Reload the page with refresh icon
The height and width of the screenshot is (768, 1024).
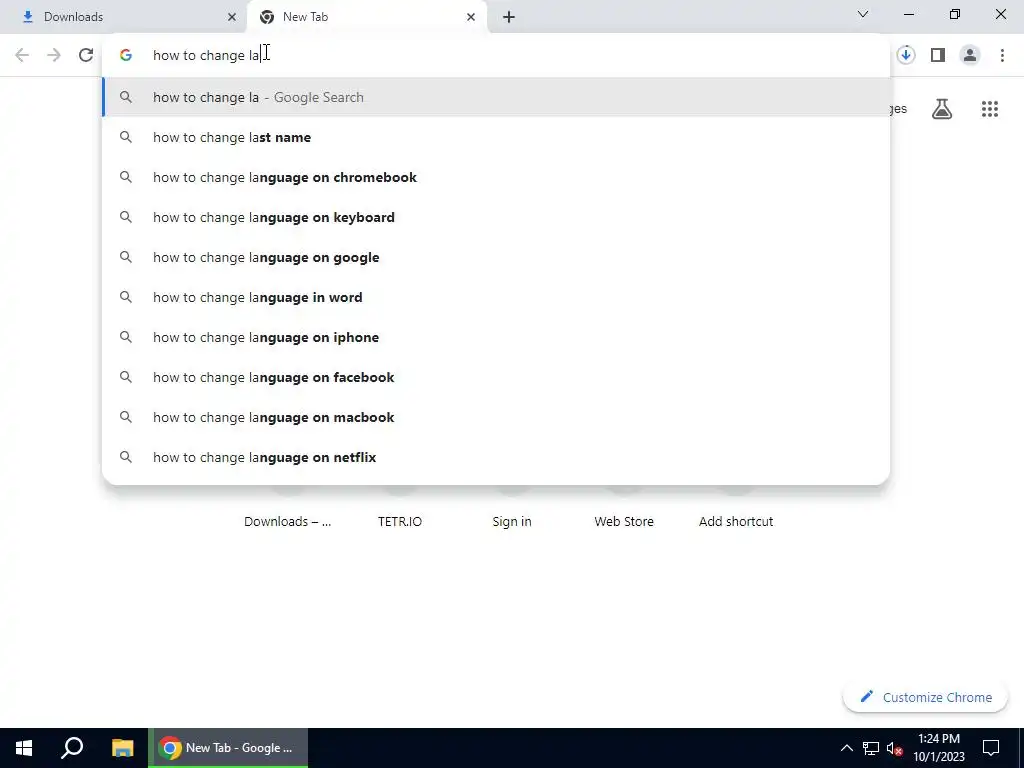coord(86,55)
